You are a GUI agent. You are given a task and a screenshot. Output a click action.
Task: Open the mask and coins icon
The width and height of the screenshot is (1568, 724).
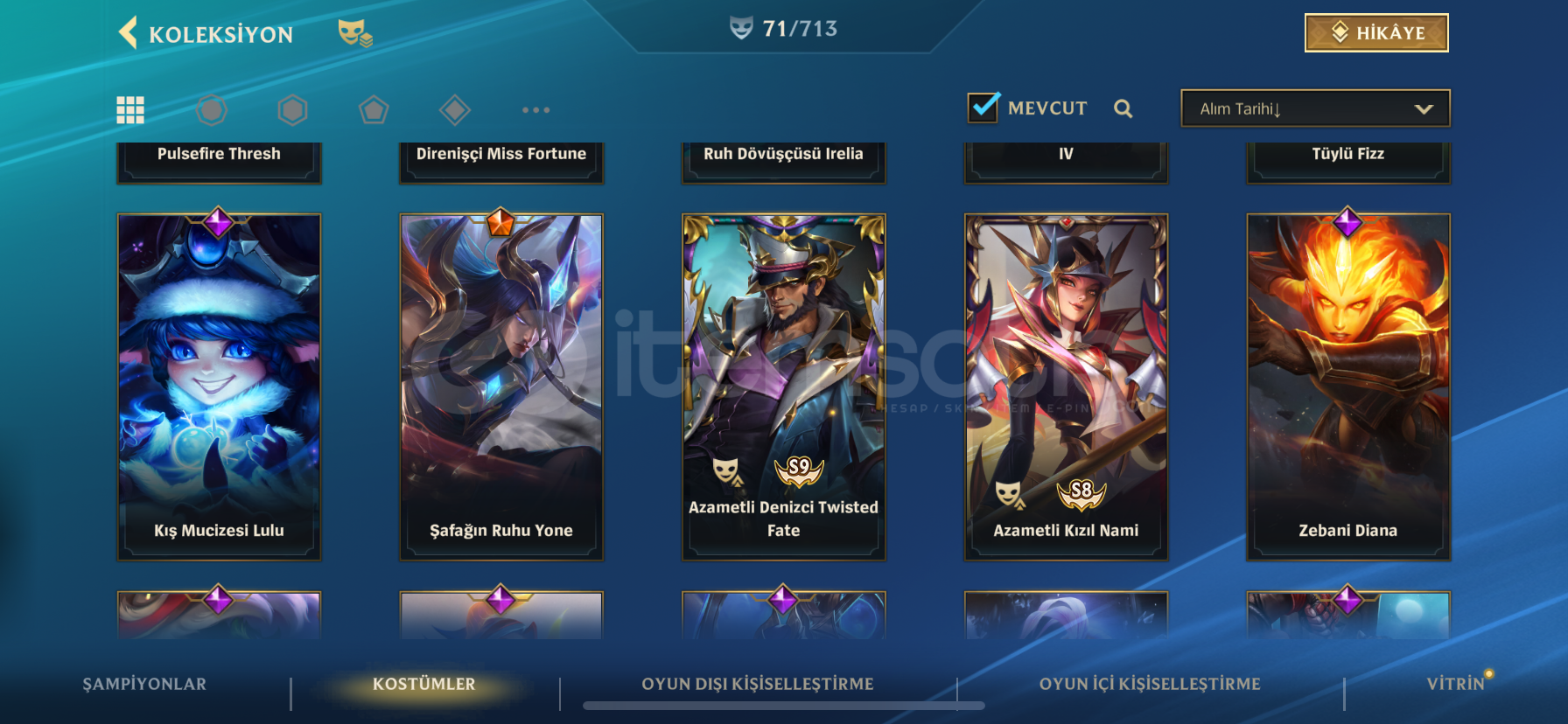click(355, 33)
